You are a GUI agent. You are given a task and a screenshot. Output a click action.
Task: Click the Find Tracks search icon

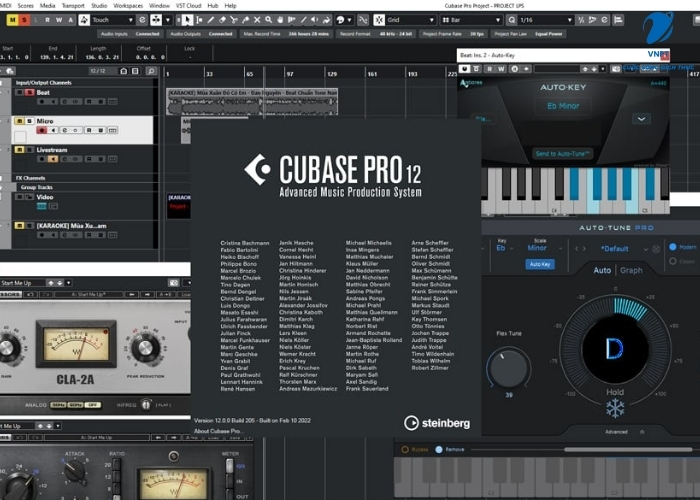point(151,71)
